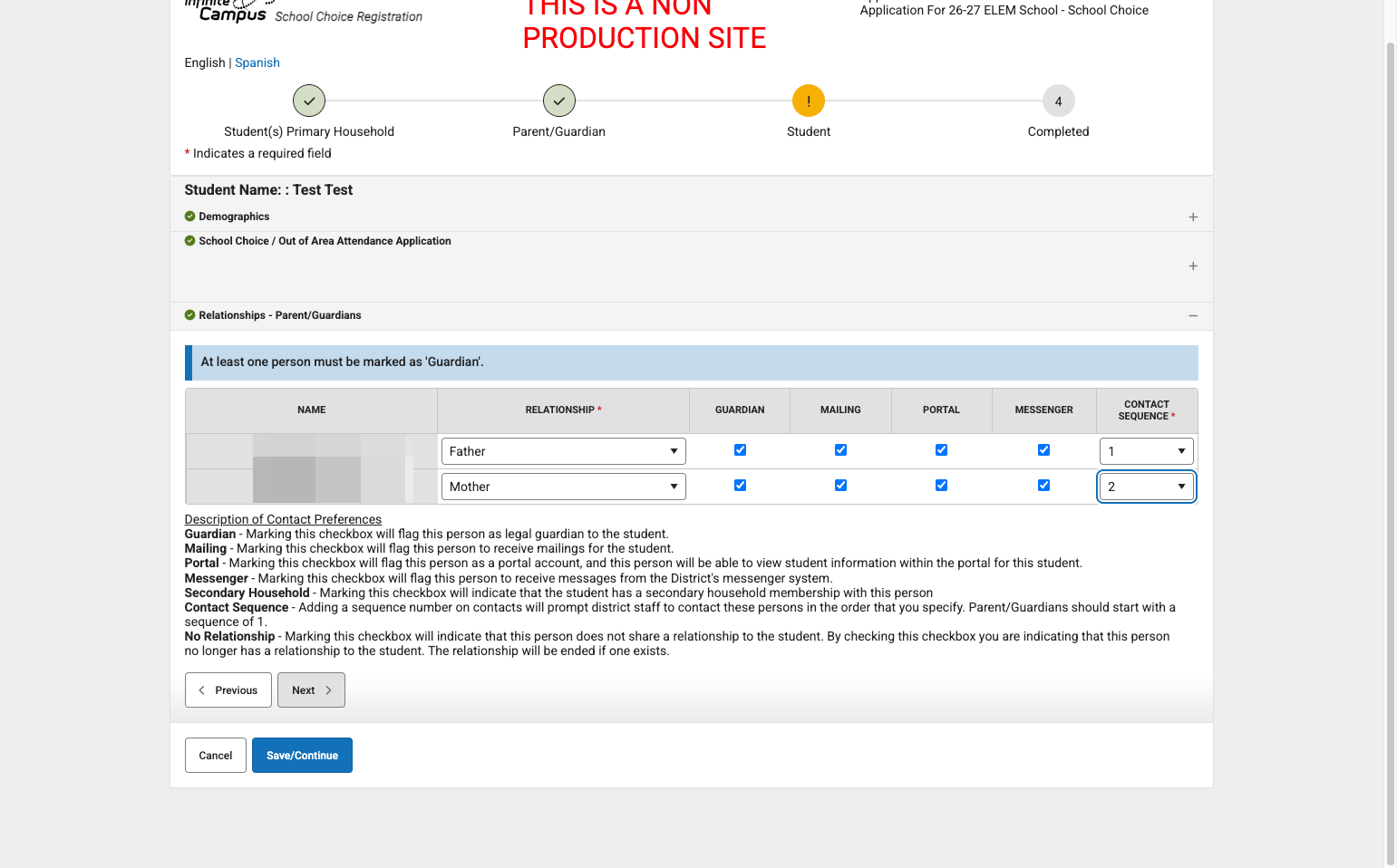The height and width of the screenshot is (868, 1397).
Task: Open the Mother relationship dropdown
Action: (563, 487)
